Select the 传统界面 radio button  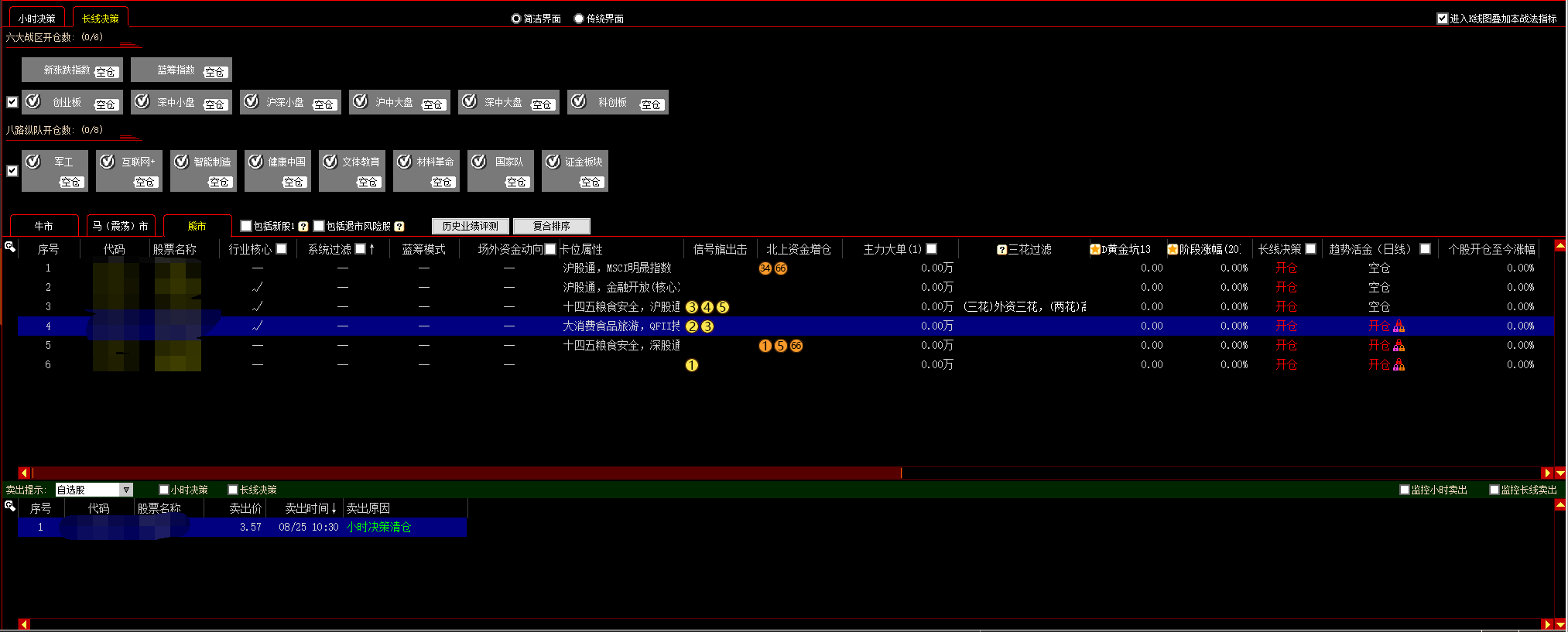[579, 19]
